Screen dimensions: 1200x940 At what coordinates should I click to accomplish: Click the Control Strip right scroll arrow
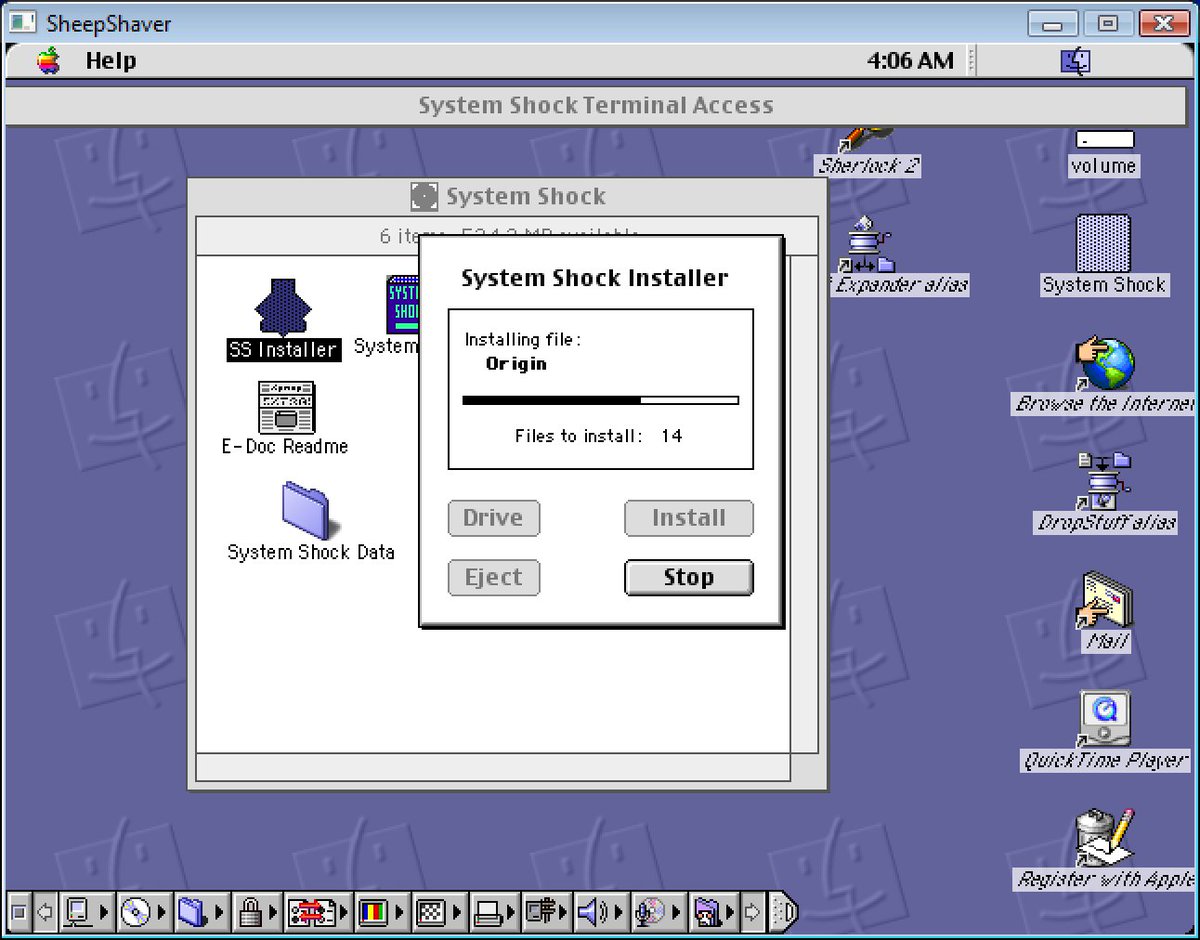(x=753, y=912)
